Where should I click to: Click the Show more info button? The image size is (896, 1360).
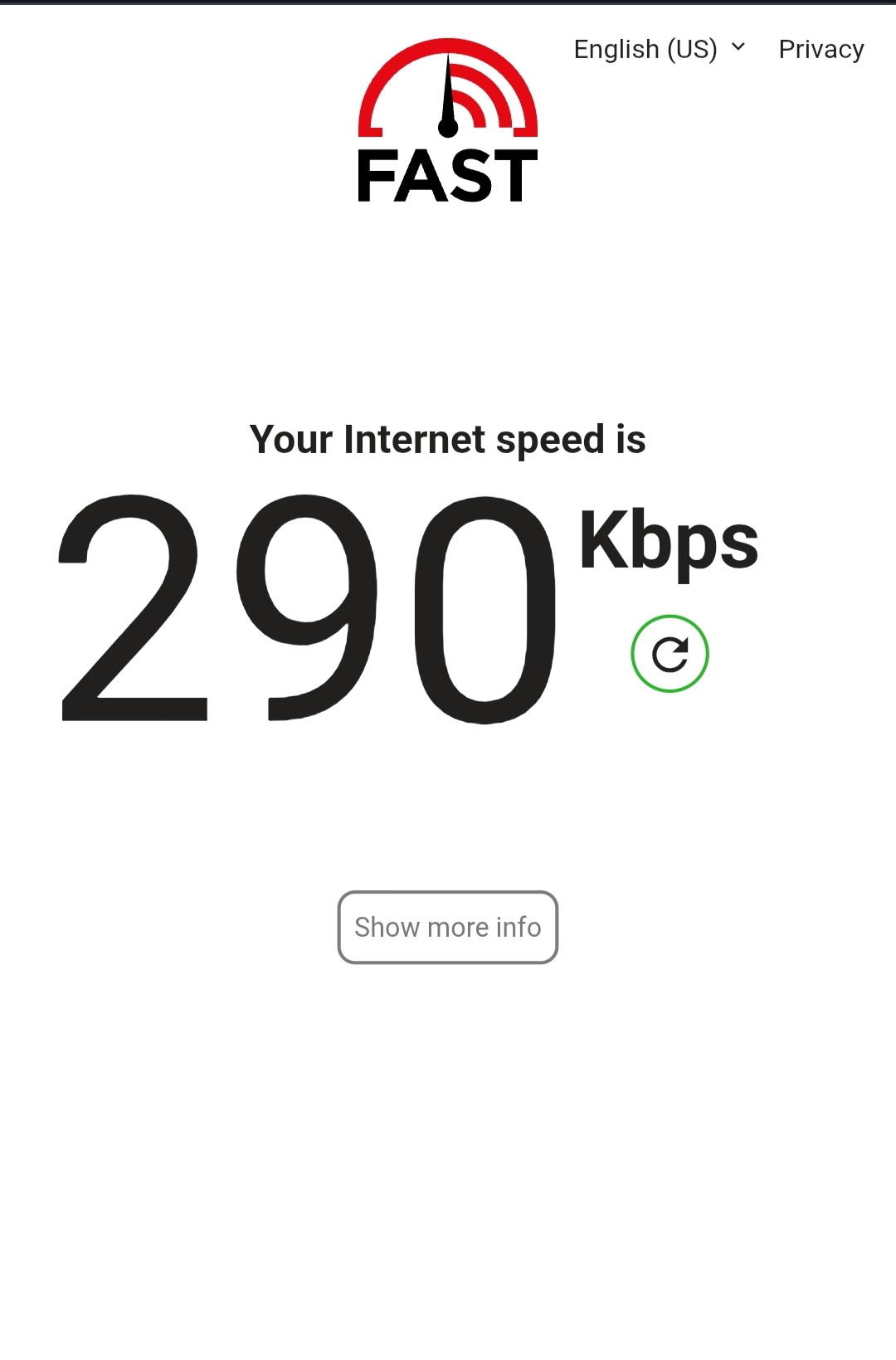448,927
